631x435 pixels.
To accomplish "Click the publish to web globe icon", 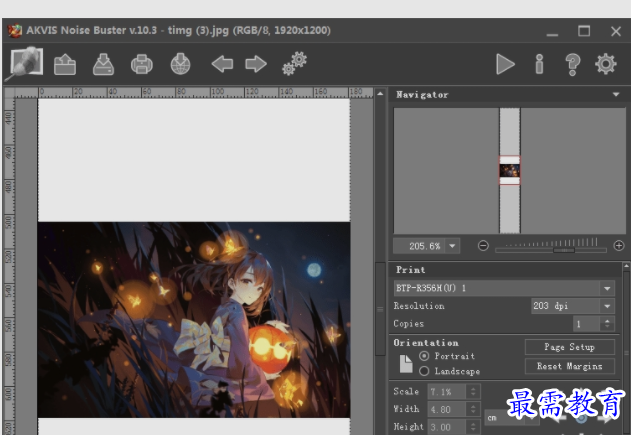I will (180, 64).
